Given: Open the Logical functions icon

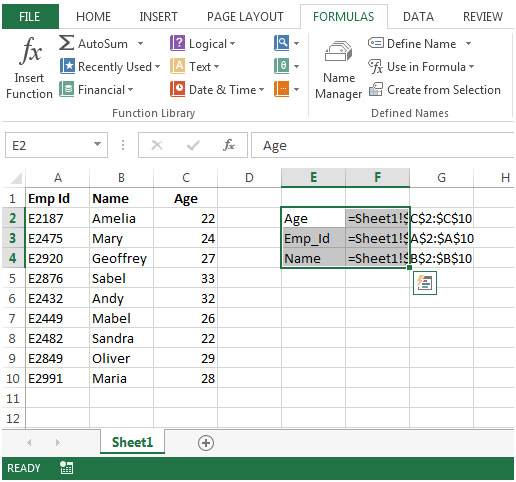Looking at the screenshot, I should click(x=177, y=43).
